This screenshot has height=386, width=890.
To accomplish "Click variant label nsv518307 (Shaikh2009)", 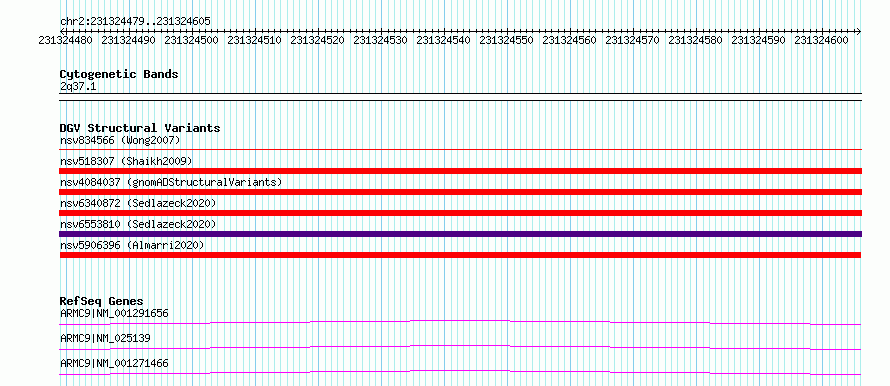I will 126,161.
